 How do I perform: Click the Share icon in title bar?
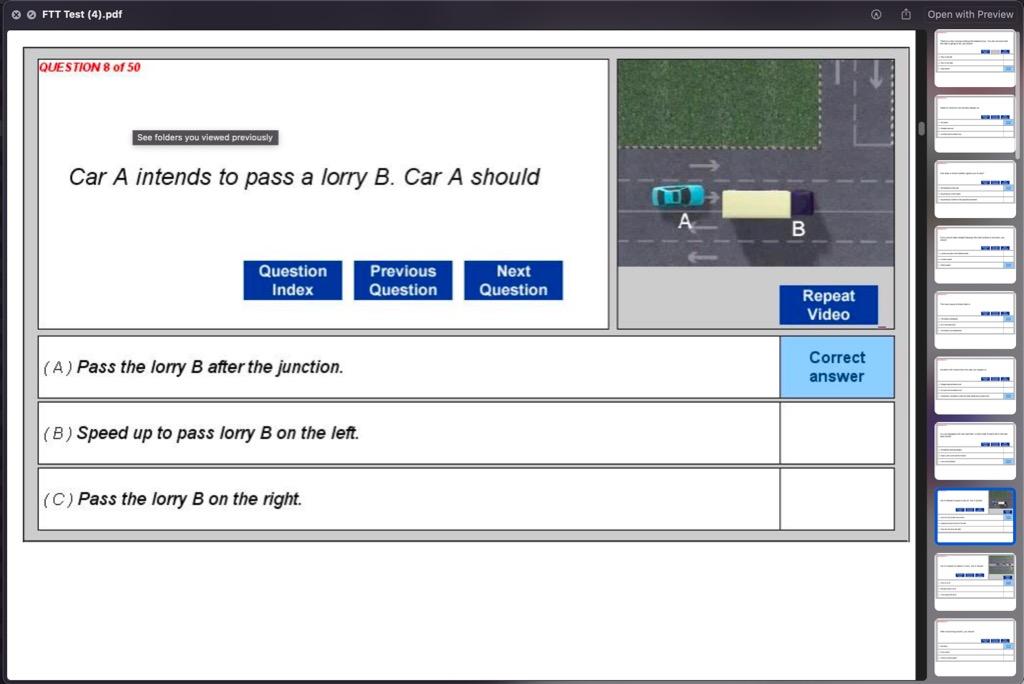tap(906, 14)
